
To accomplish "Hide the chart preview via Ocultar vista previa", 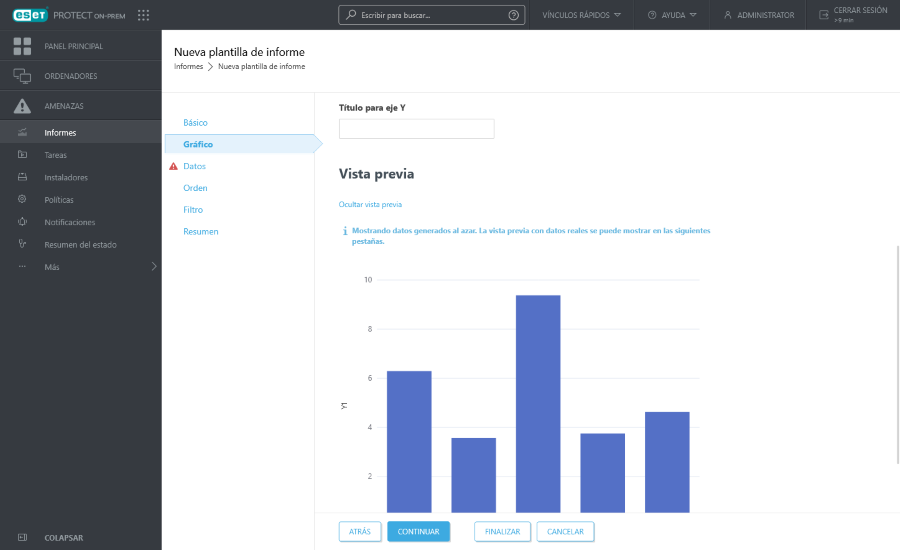I will 370,204.
